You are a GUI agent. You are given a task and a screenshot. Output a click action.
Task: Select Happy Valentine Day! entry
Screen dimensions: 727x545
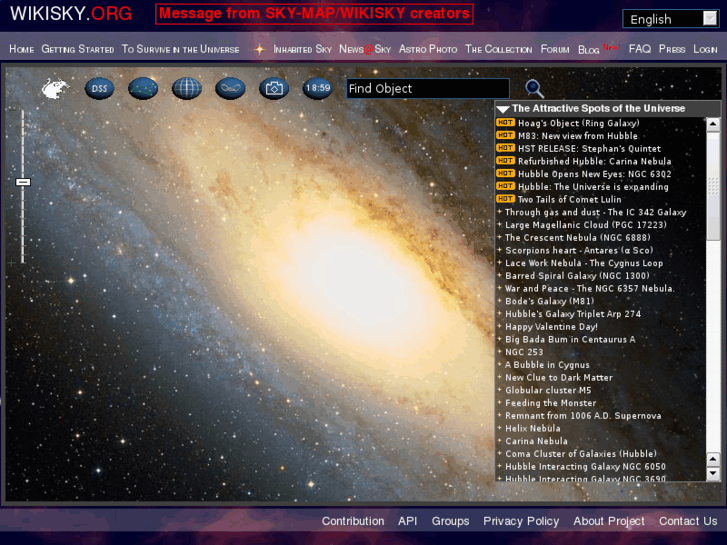(x=551, y=327)
